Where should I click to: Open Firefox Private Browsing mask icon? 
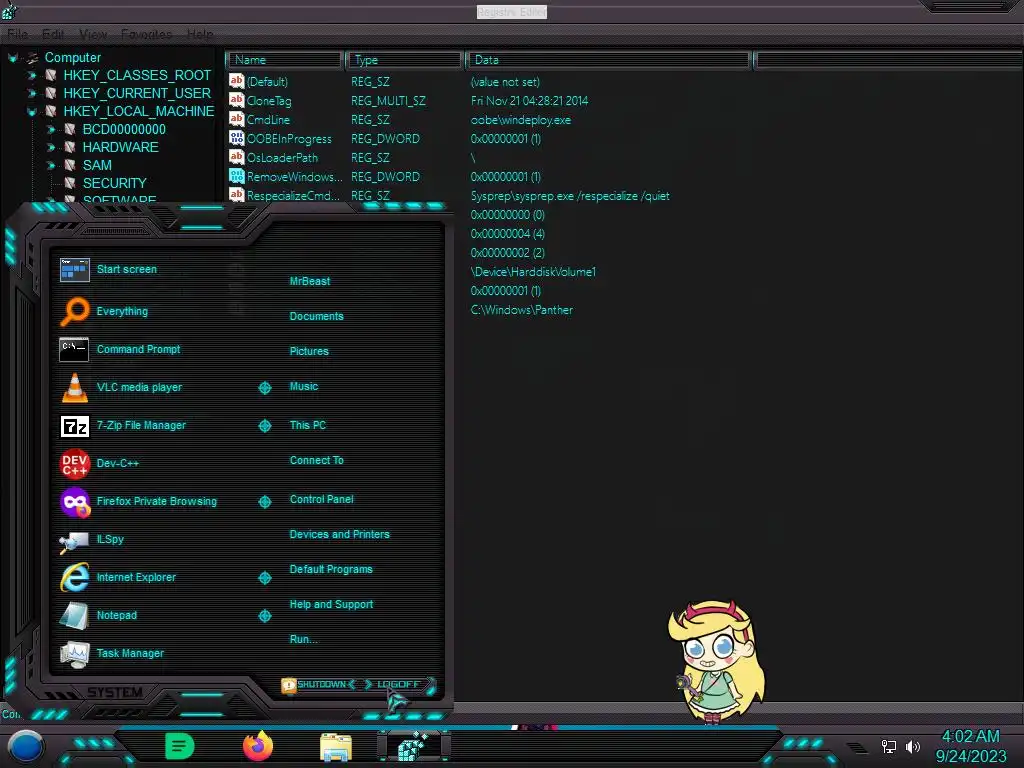pos(74,502)
